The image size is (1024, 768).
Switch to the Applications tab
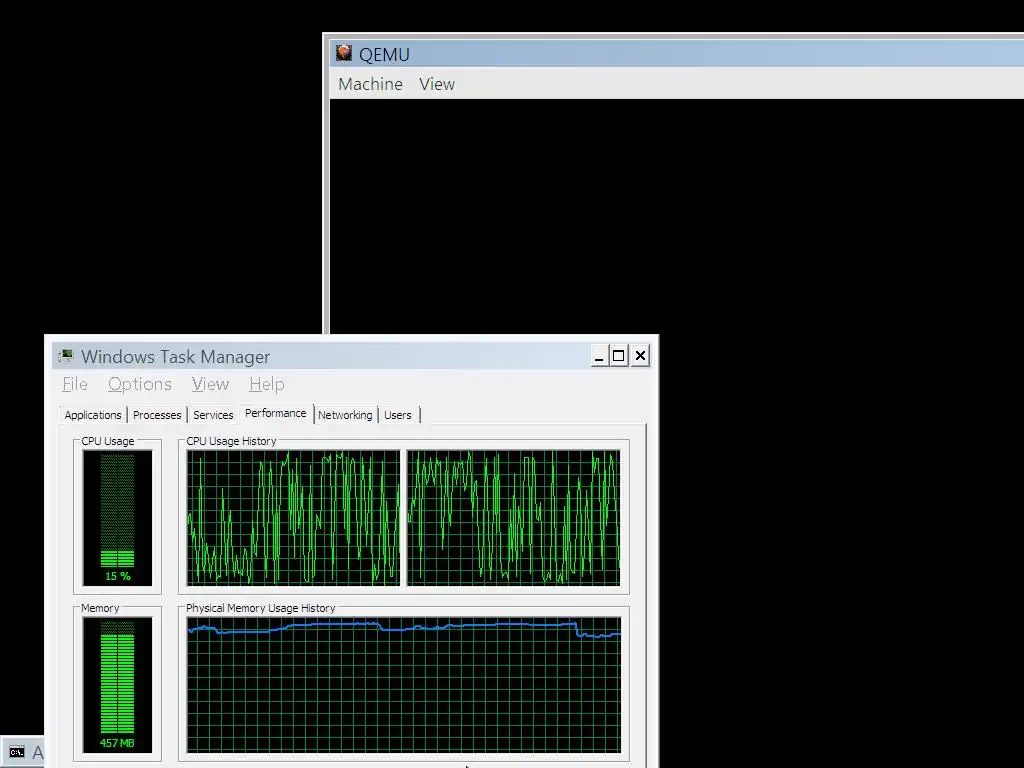coord(93,415)
